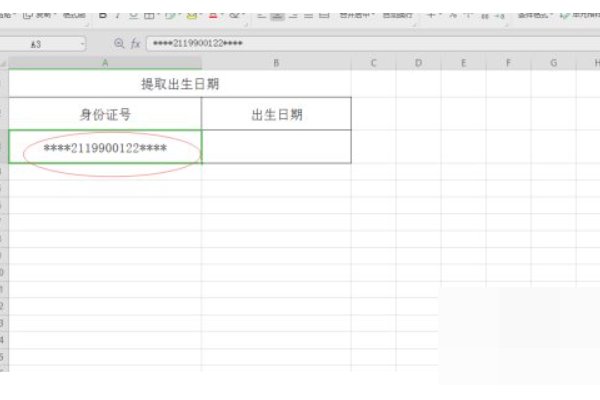
Task: Click the Format Painter button
Action: tap(74, 16)
